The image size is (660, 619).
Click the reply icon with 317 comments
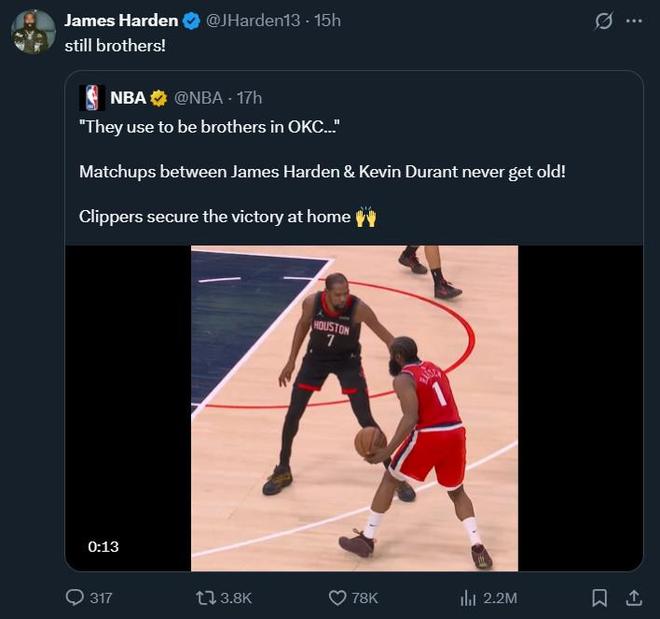tap(76, 597)
